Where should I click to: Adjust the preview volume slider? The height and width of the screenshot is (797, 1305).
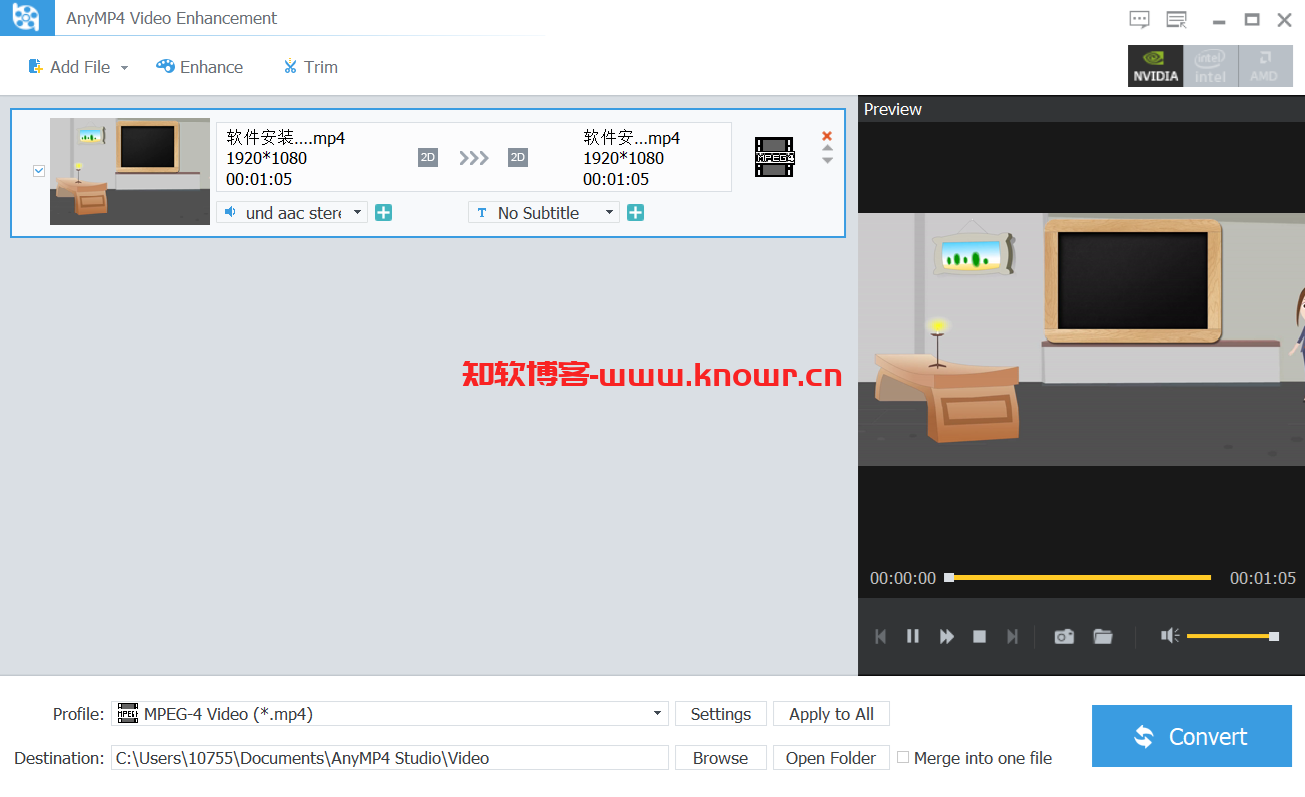[x=1232, y=636]
